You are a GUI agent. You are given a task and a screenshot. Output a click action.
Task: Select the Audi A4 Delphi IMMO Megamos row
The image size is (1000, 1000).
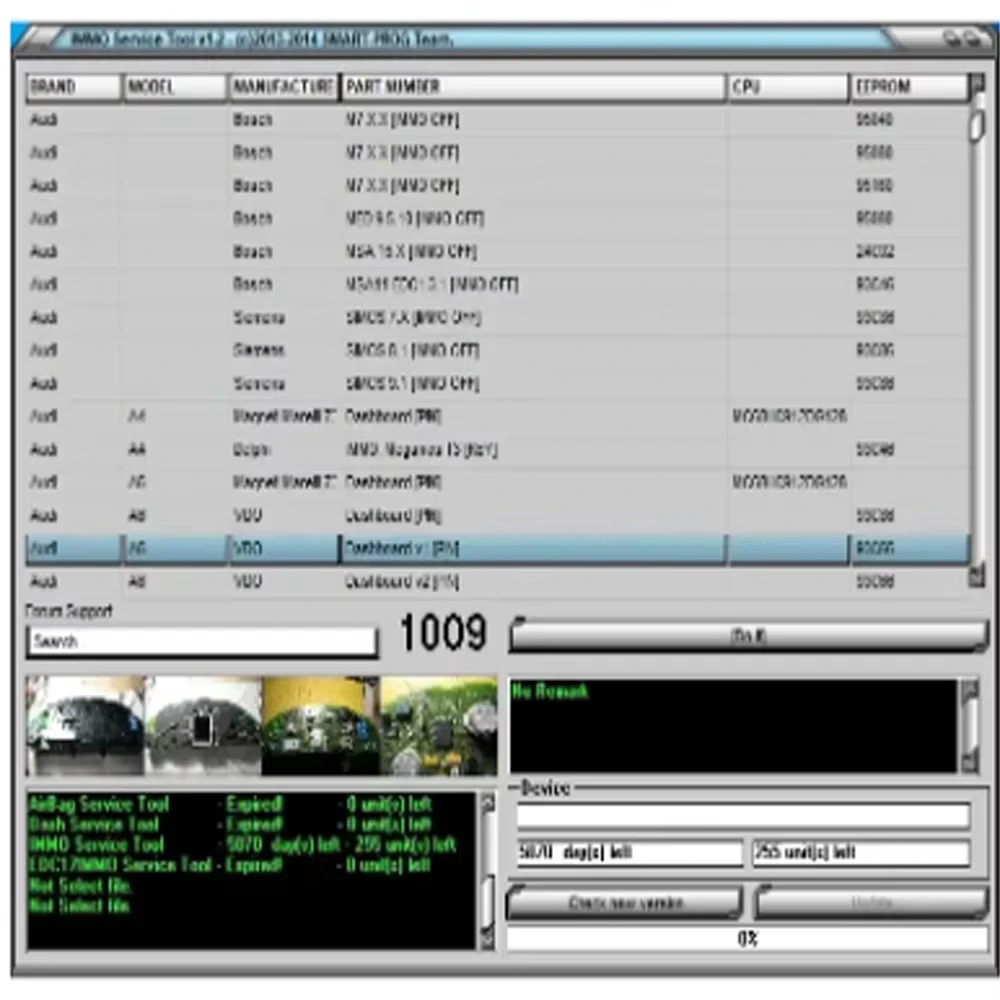[x=497, y=450]
